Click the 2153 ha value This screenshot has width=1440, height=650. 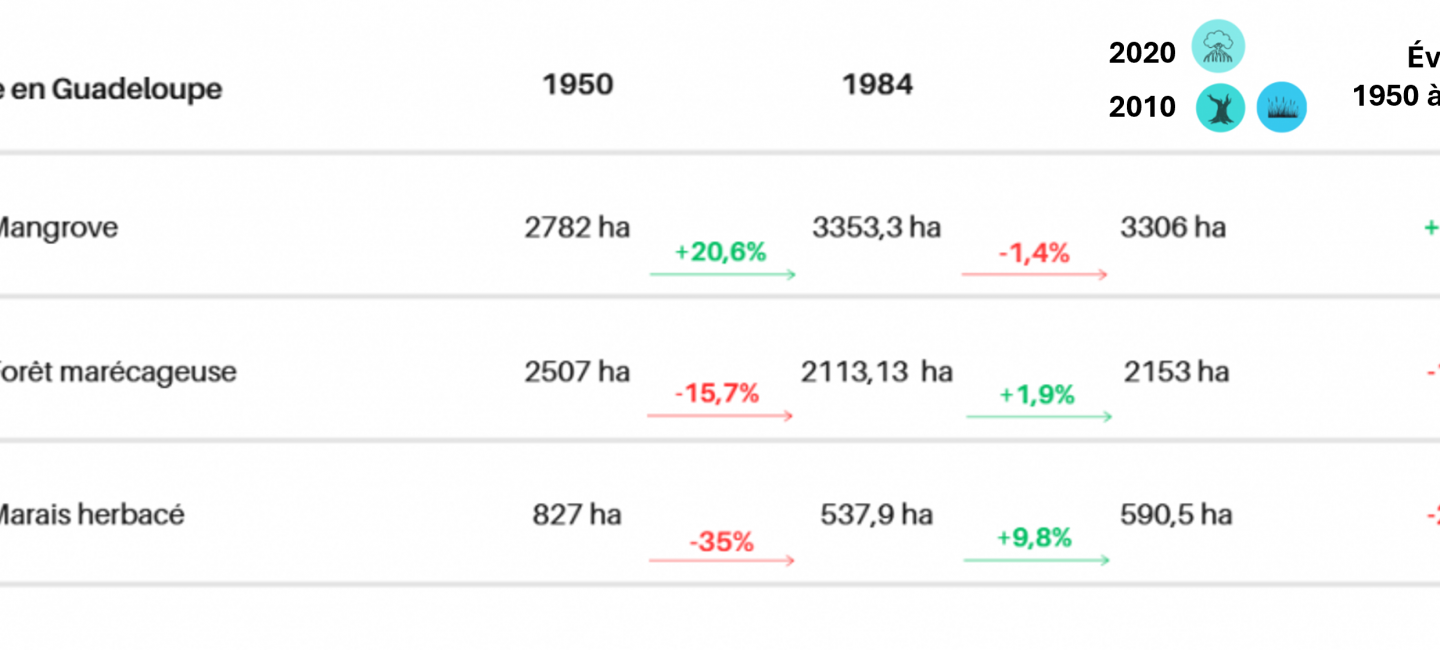(x=1175, y=372)
